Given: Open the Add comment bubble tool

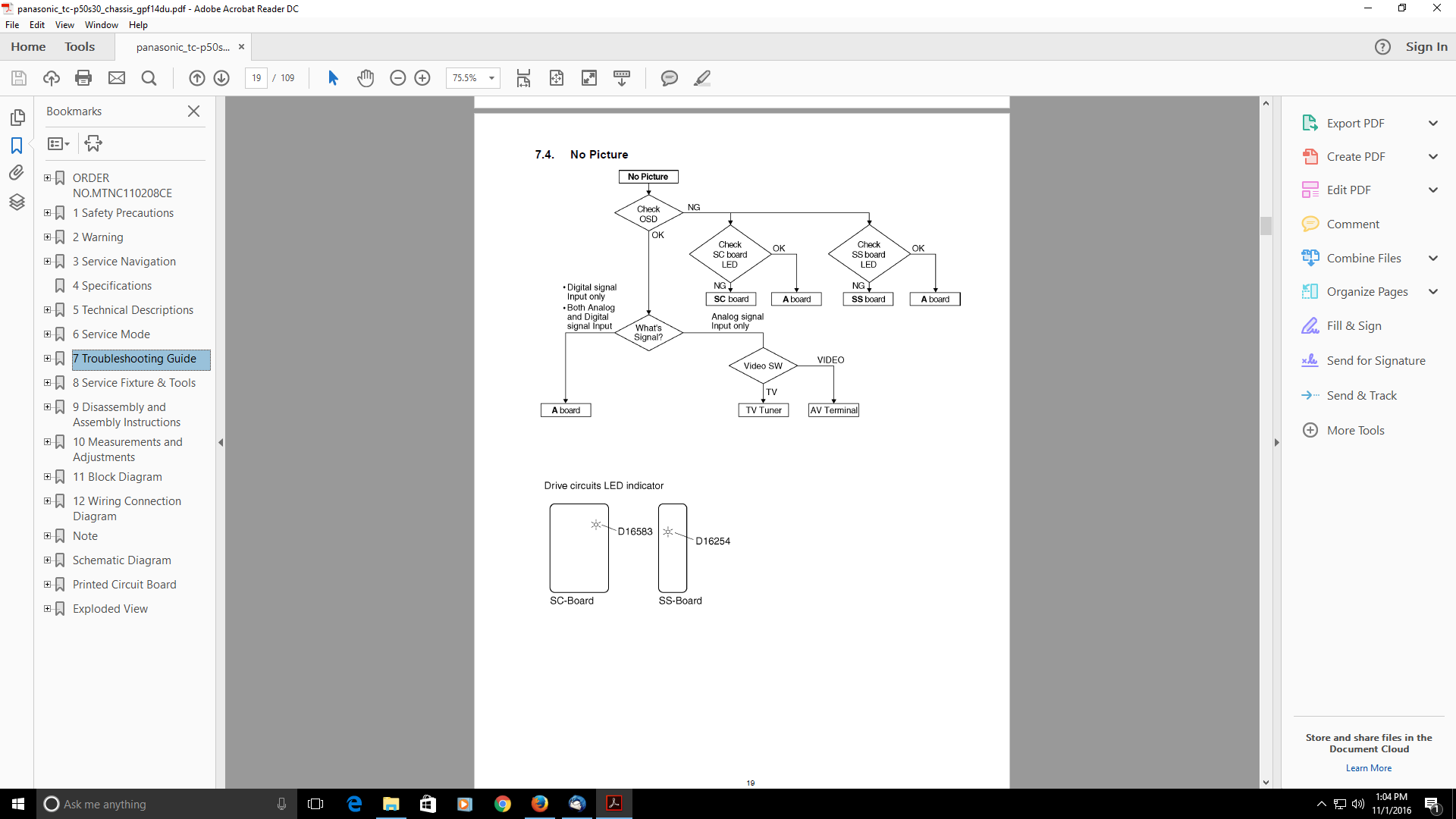Looking at the screenshot, I should coord(669,78).
